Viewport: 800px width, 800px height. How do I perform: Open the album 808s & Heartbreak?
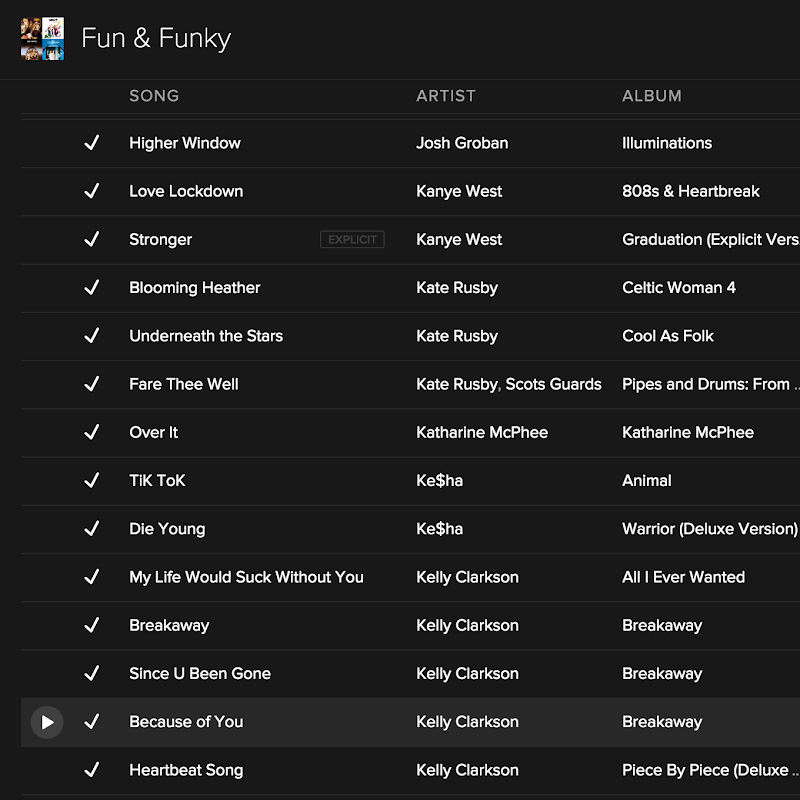point(691,191)
